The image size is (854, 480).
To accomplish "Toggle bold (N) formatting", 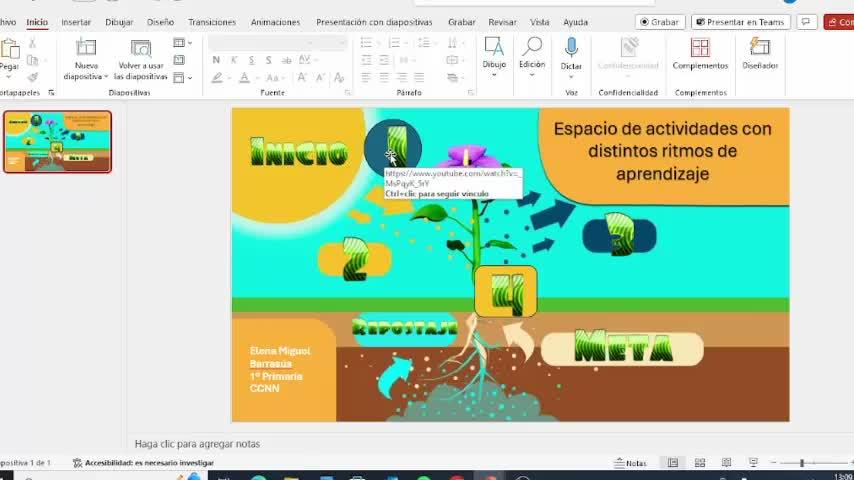I will (x=216, y=60).
